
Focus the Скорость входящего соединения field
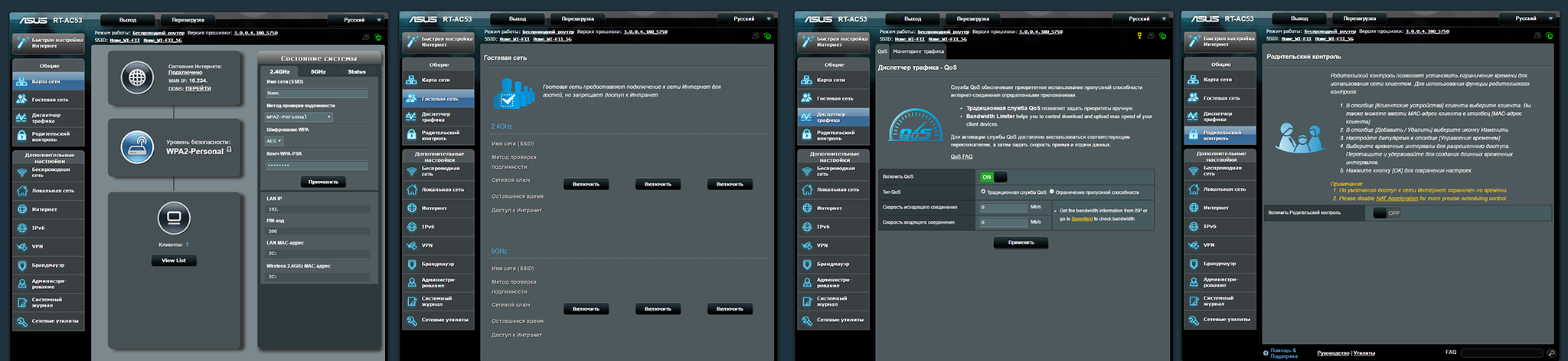(x=1004, y=222)
